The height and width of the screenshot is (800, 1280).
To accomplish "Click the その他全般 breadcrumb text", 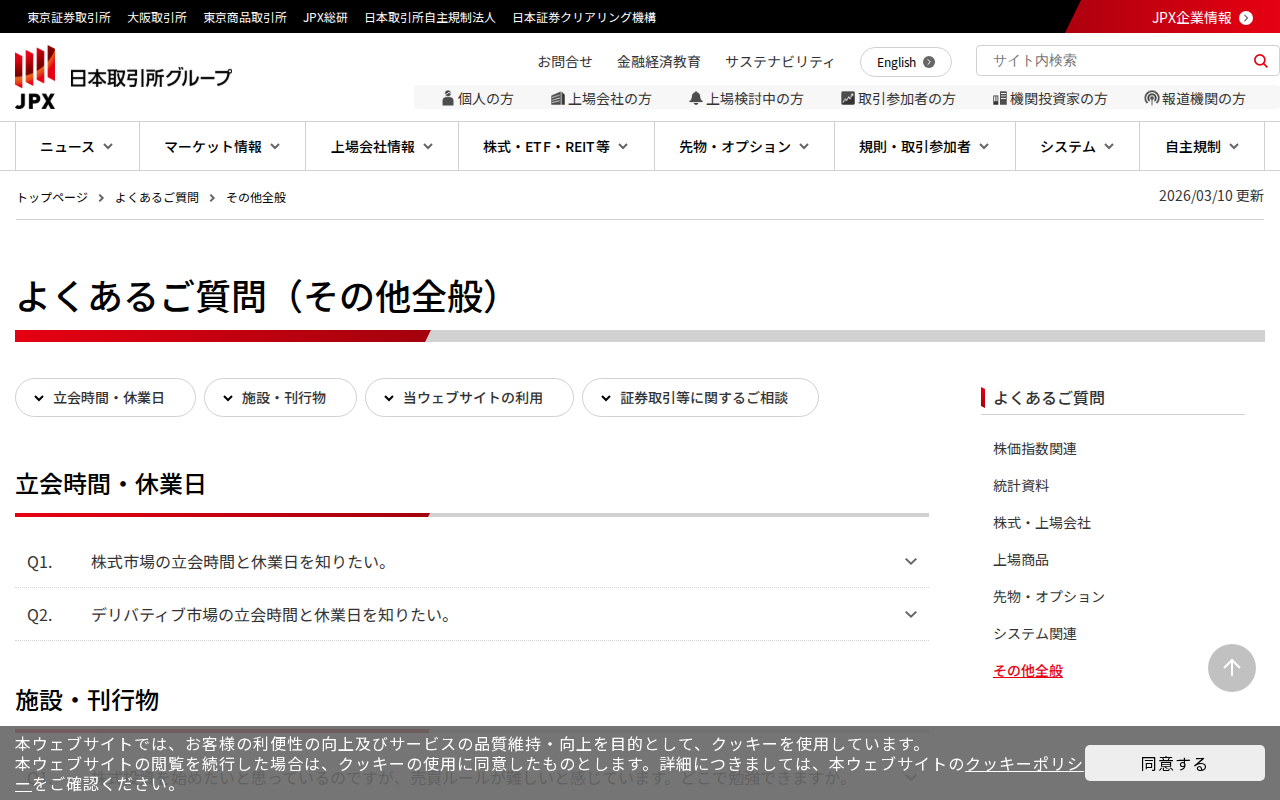I will click(256, 198).
